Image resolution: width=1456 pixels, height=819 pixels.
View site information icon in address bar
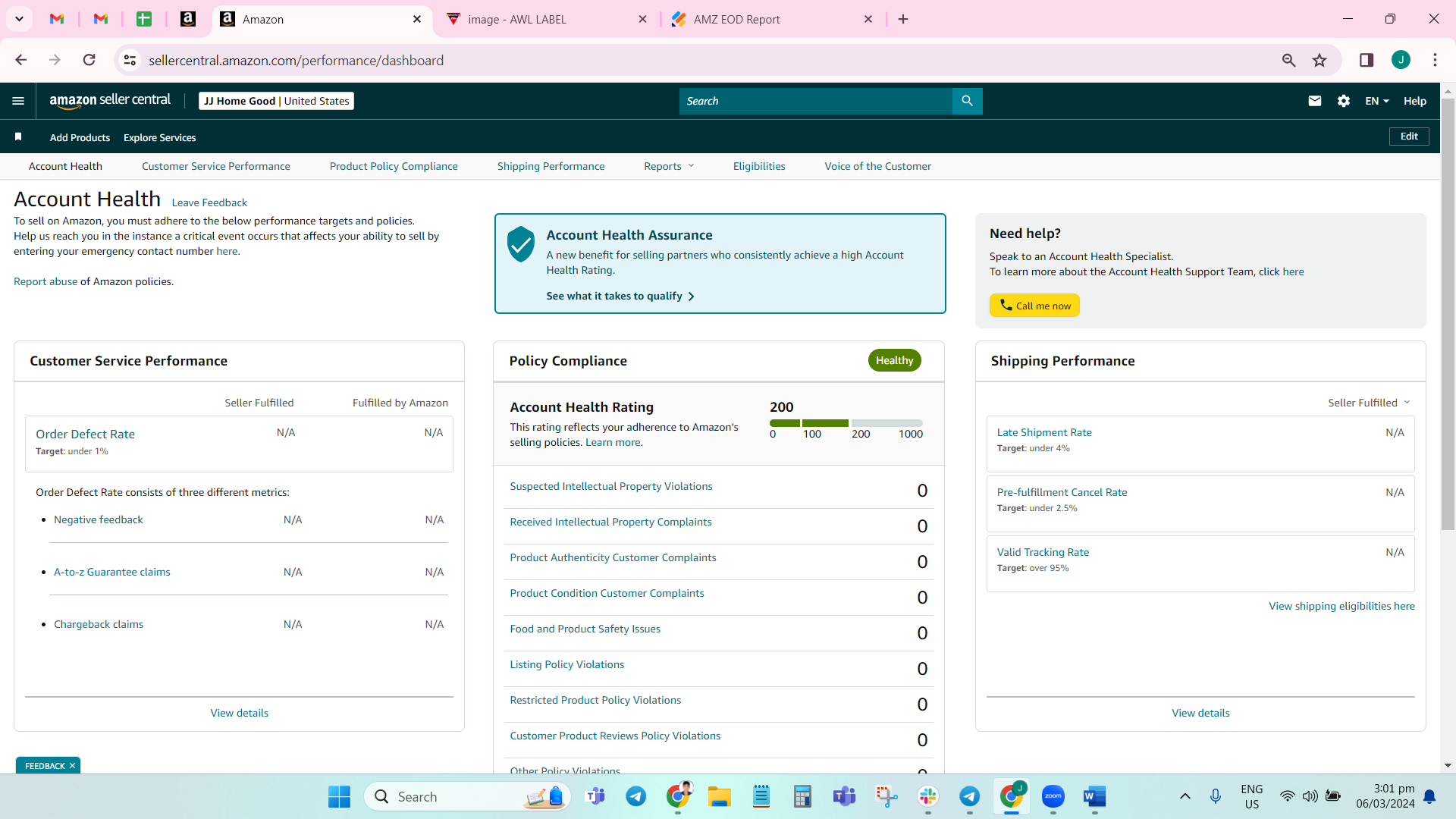click(130, 60)
